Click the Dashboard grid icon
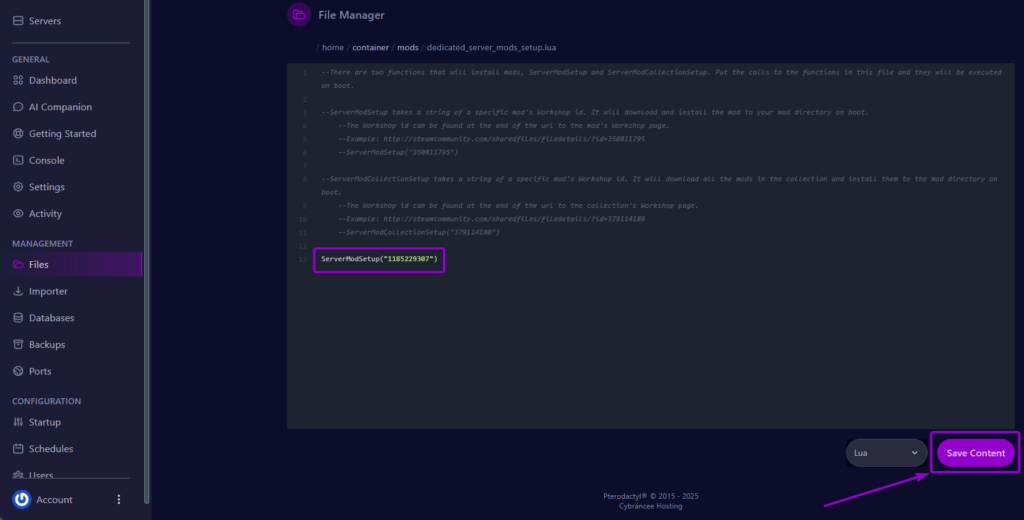1024x520 pixels. tap(18, 80)
